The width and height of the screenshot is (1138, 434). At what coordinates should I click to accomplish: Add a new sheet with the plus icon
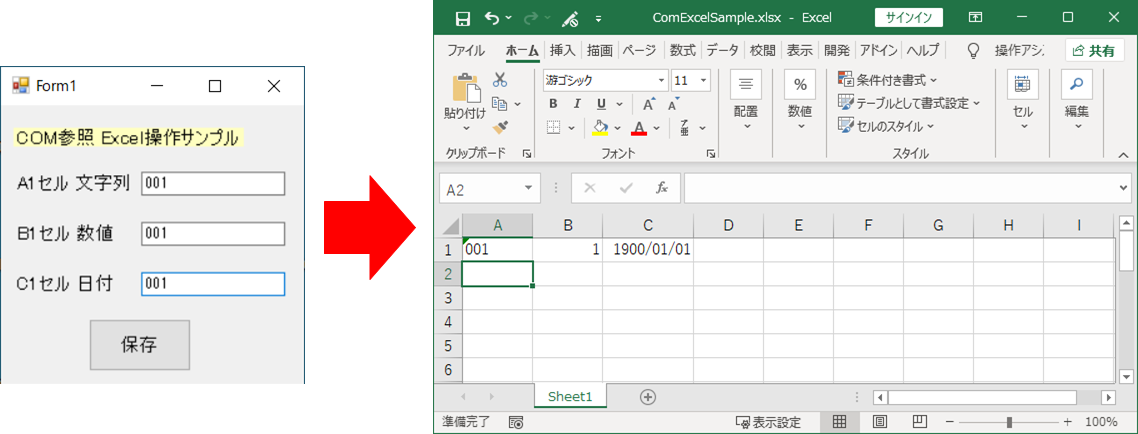(647, 397)
